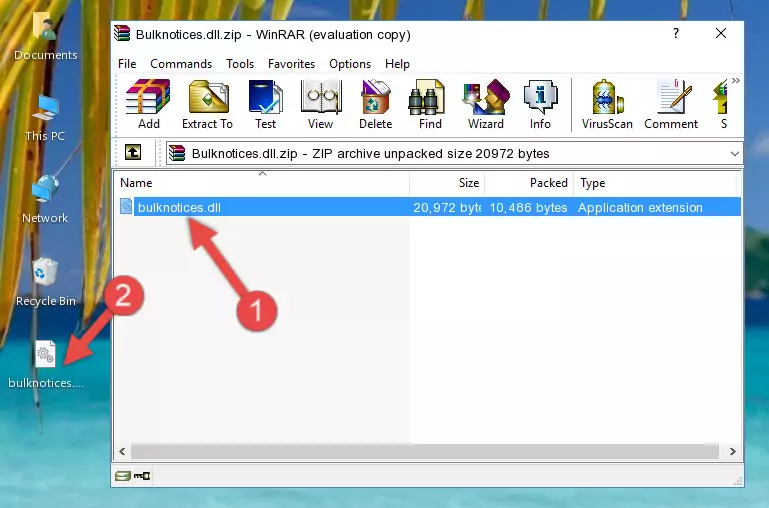Start the VirusScan tool
Viewport: 769px width, 508px height.
pyautogui.click(x=607, y=104)
